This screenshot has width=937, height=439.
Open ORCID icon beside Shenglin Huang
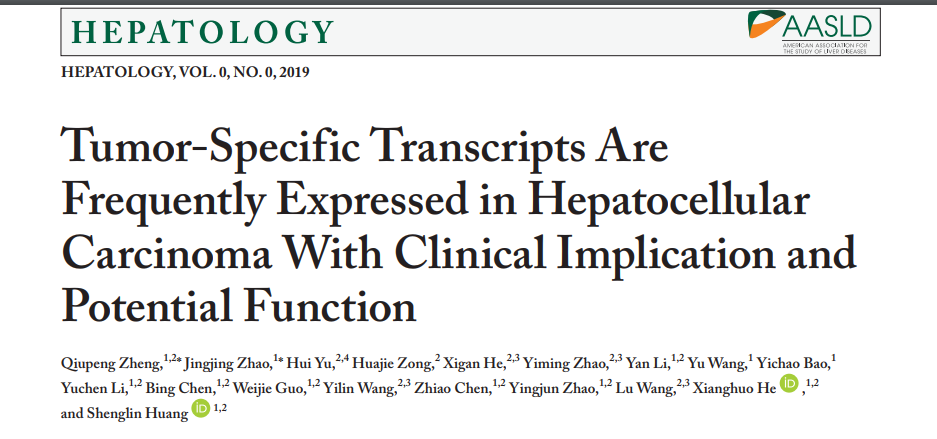(200, 408)
